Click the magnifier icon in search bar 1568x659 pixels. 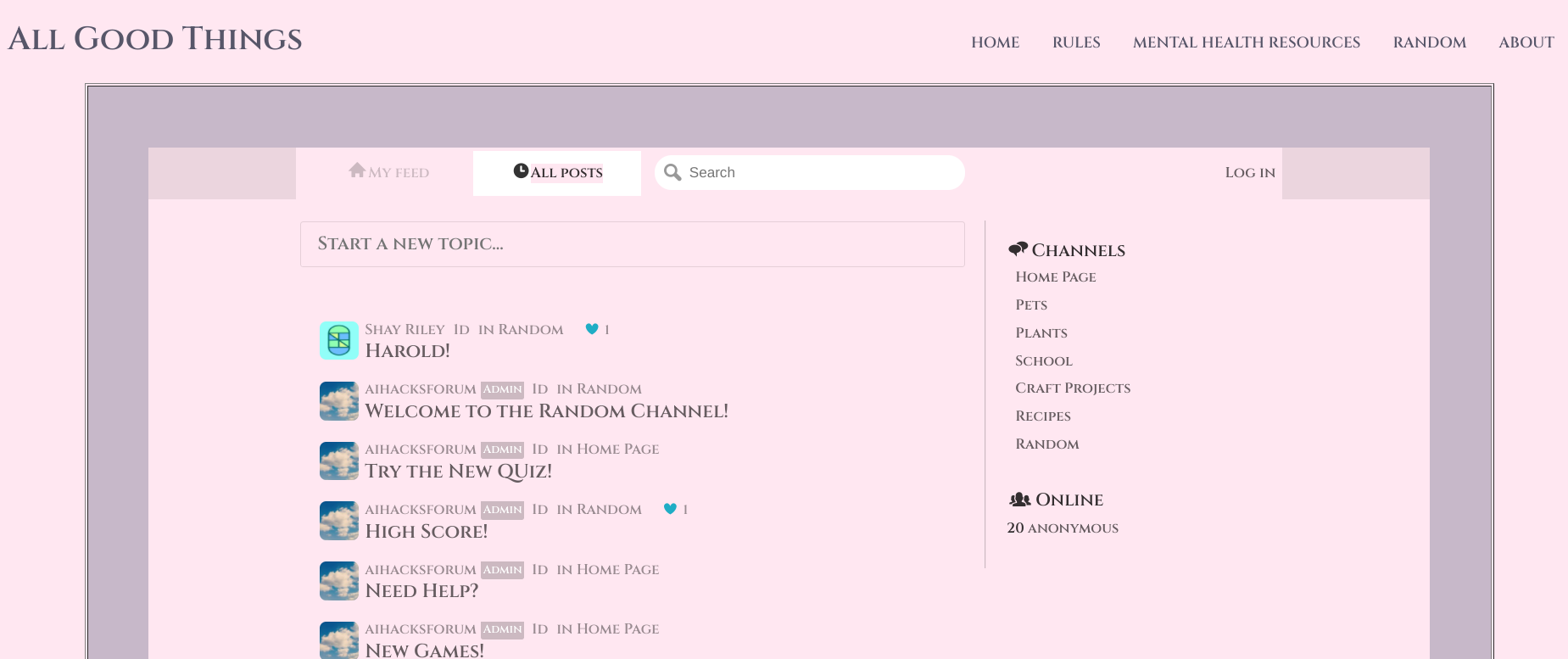pyautogui.click(x=672, y=172)
